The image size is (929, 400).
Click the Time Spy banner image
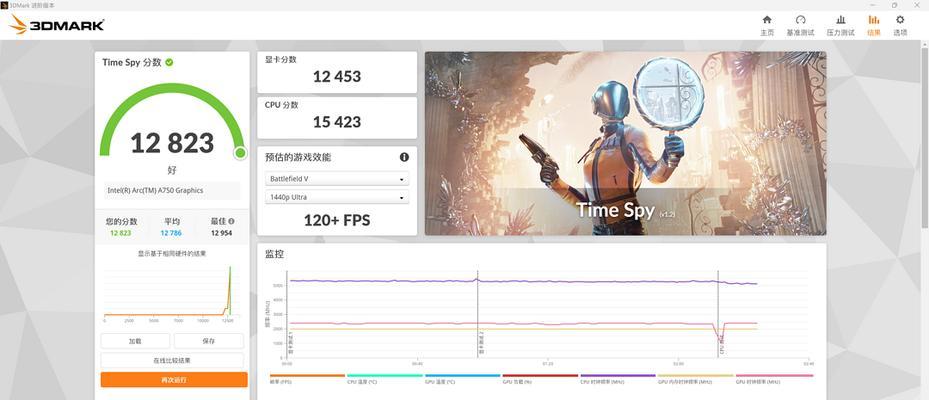pyautogui.click(x=626, y=143)
